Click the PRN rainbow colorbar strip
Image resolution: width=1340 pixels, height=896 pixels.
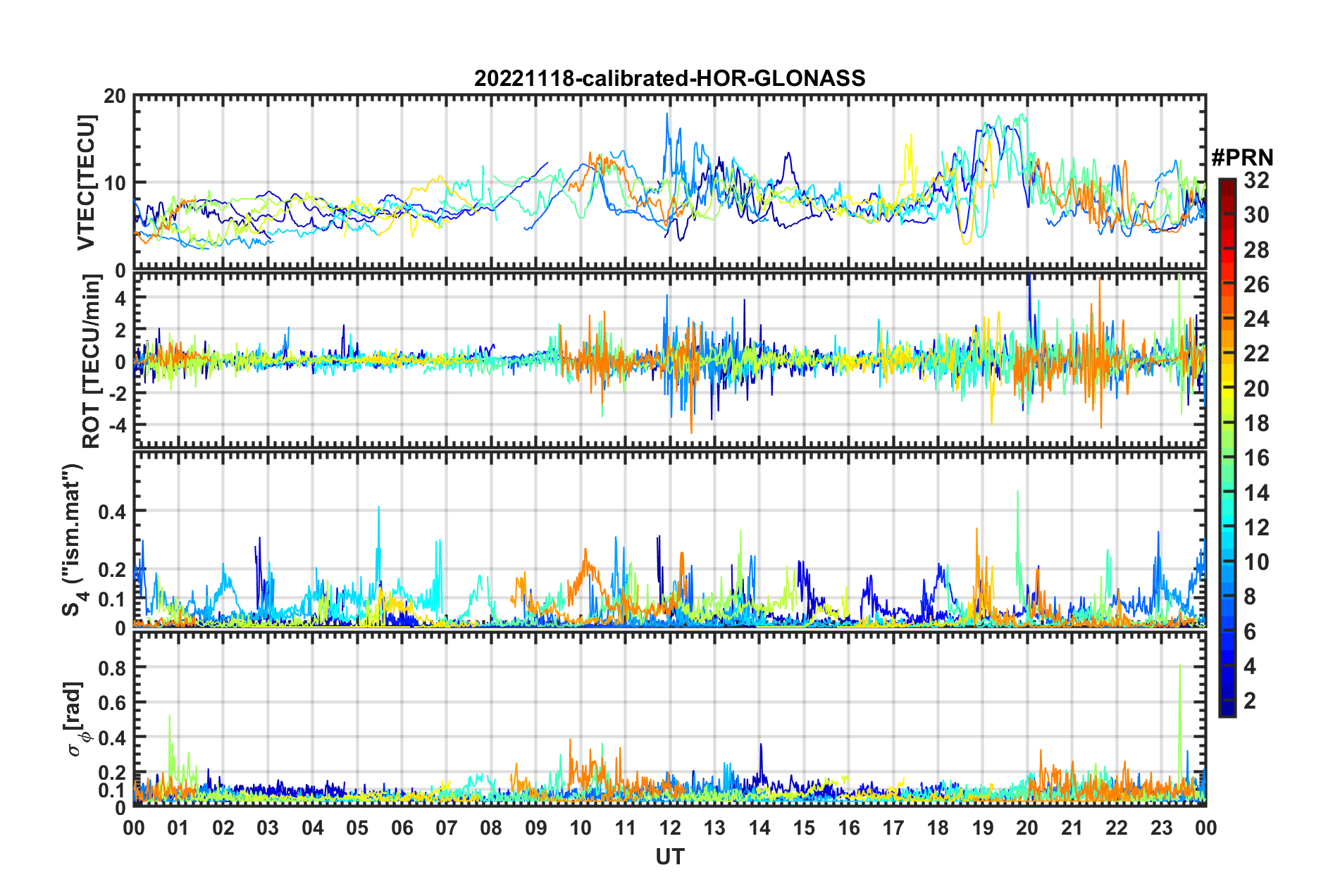click(1227, 447)
